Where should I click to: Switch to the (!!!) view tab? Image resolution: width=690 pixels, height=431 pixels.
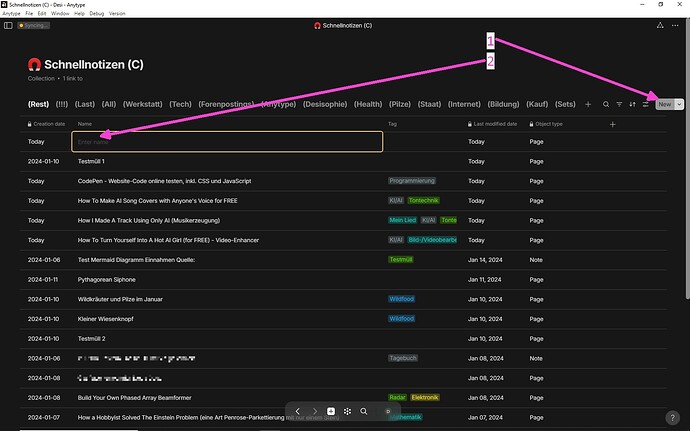click(62, 104)
